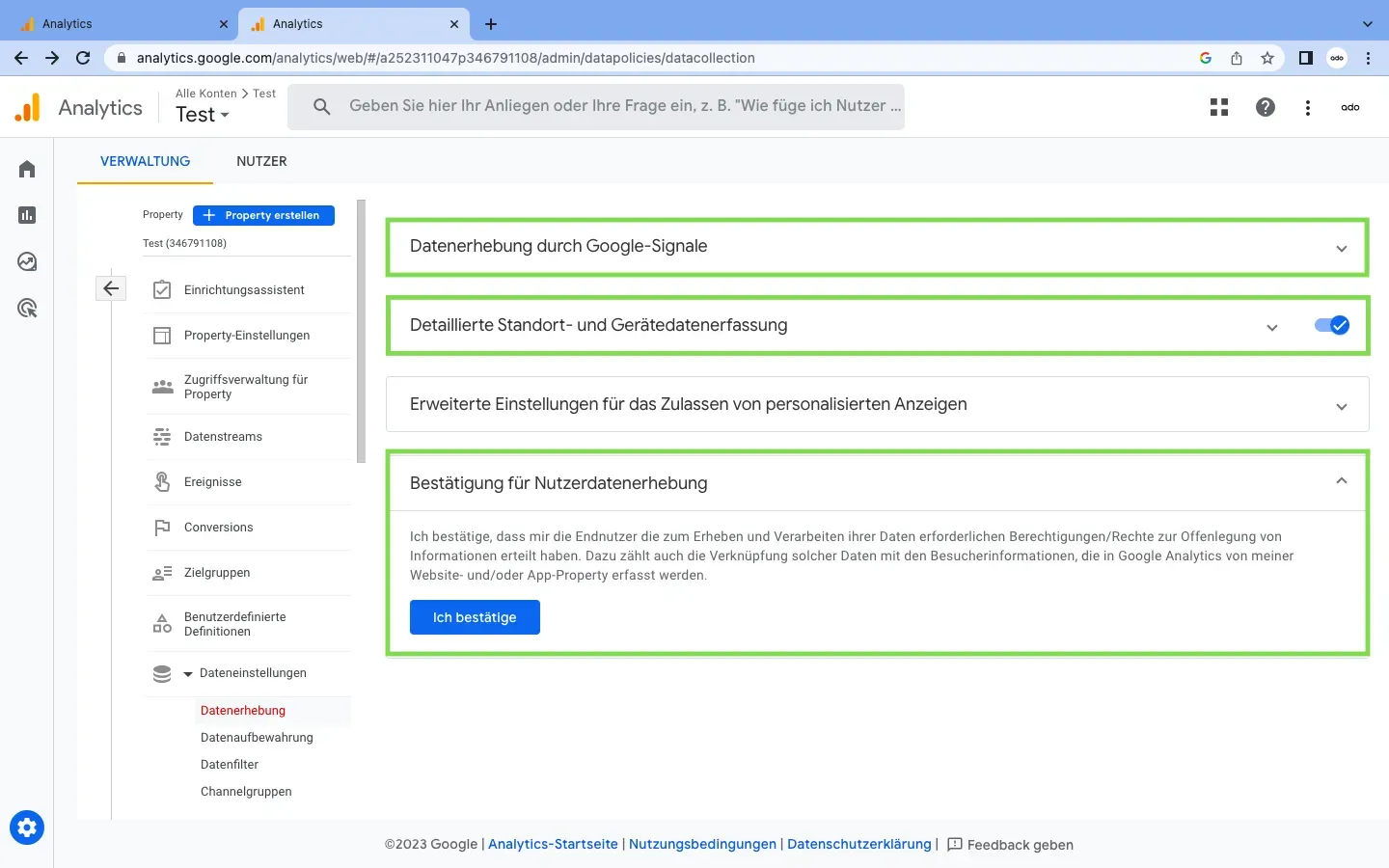Click Feedback geben

click(1010, 845)
